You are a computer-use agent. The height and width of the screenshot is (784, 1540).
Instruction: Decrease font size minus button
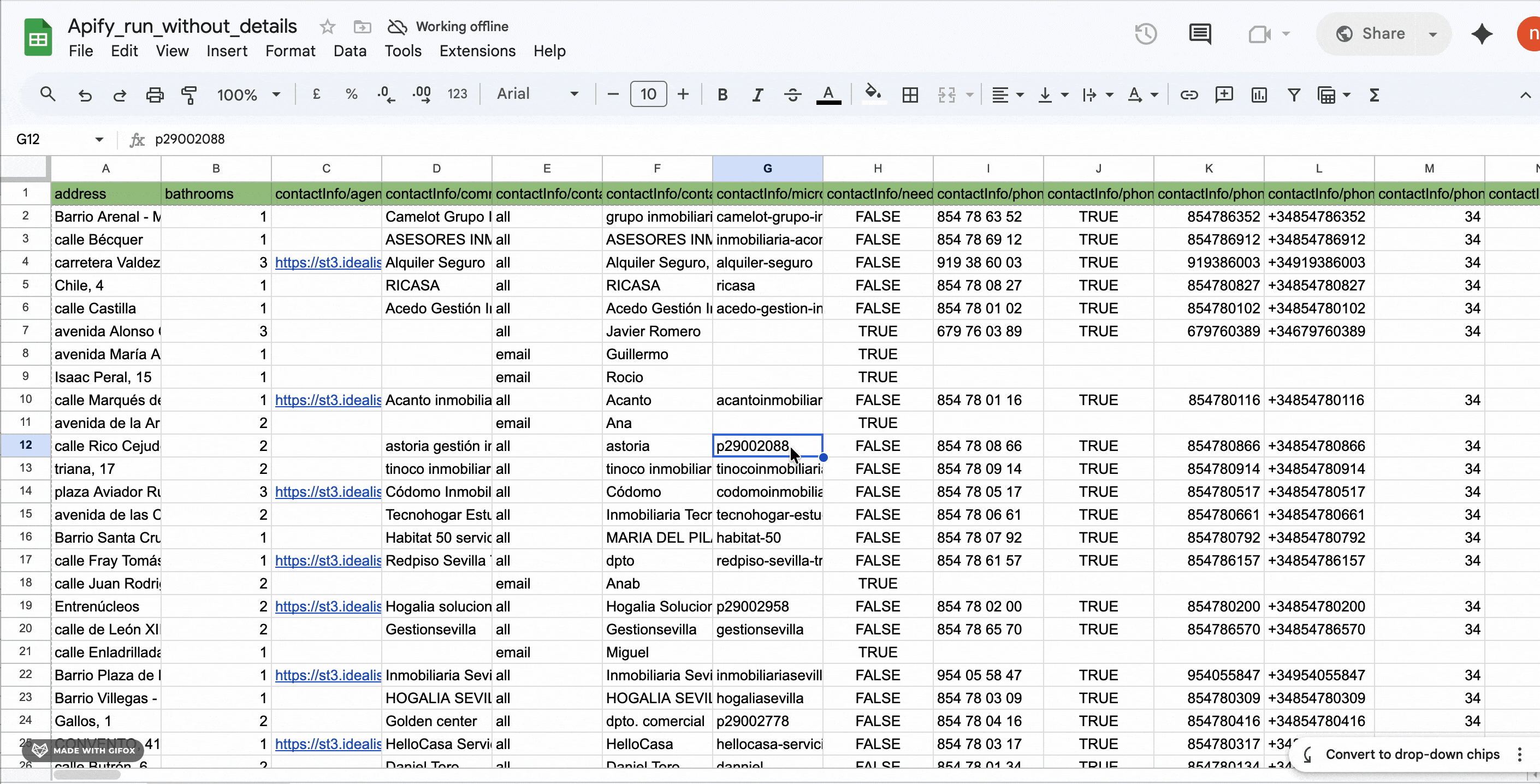(x=613, y=94)
